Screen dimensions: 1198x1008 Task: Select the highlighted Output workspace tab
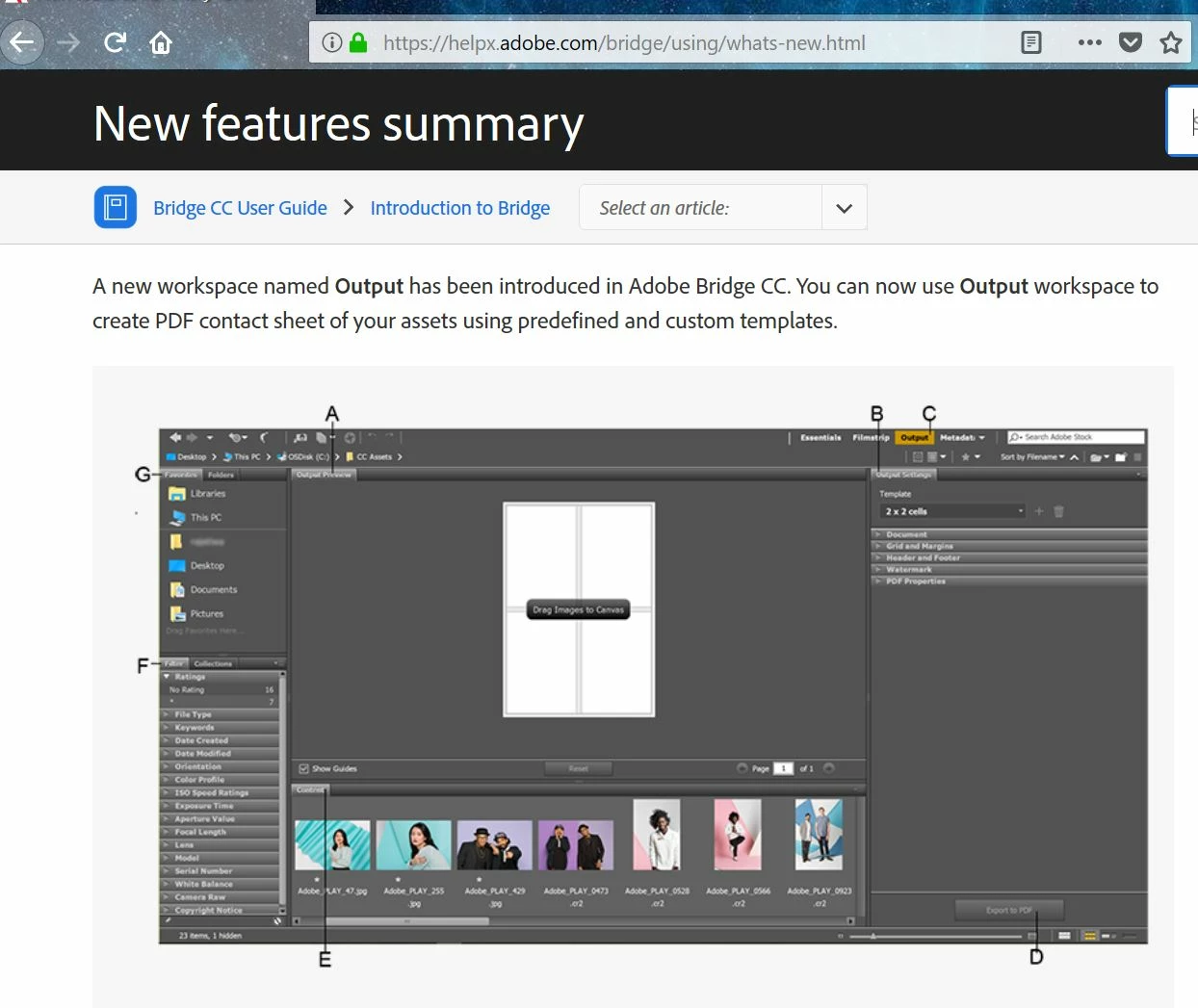[915, 437]
